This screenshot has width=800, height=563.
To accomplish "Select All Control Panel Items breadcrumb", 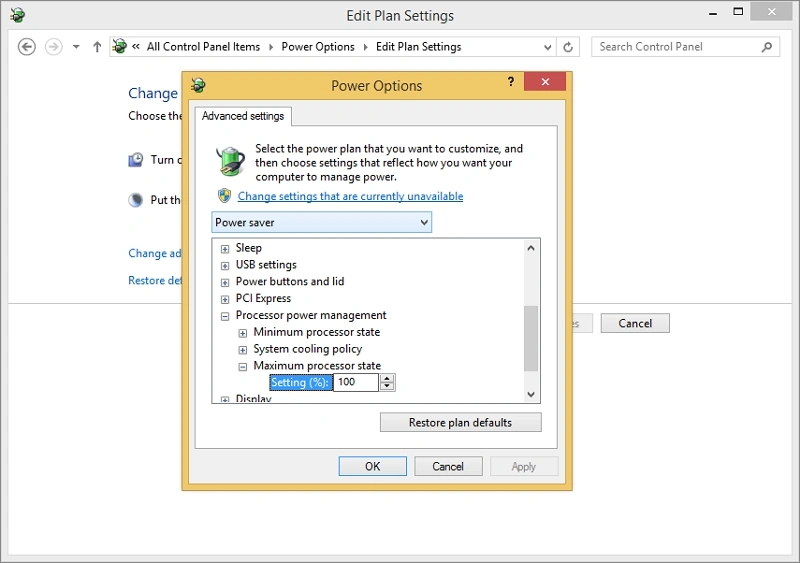I will coord(203,47).
